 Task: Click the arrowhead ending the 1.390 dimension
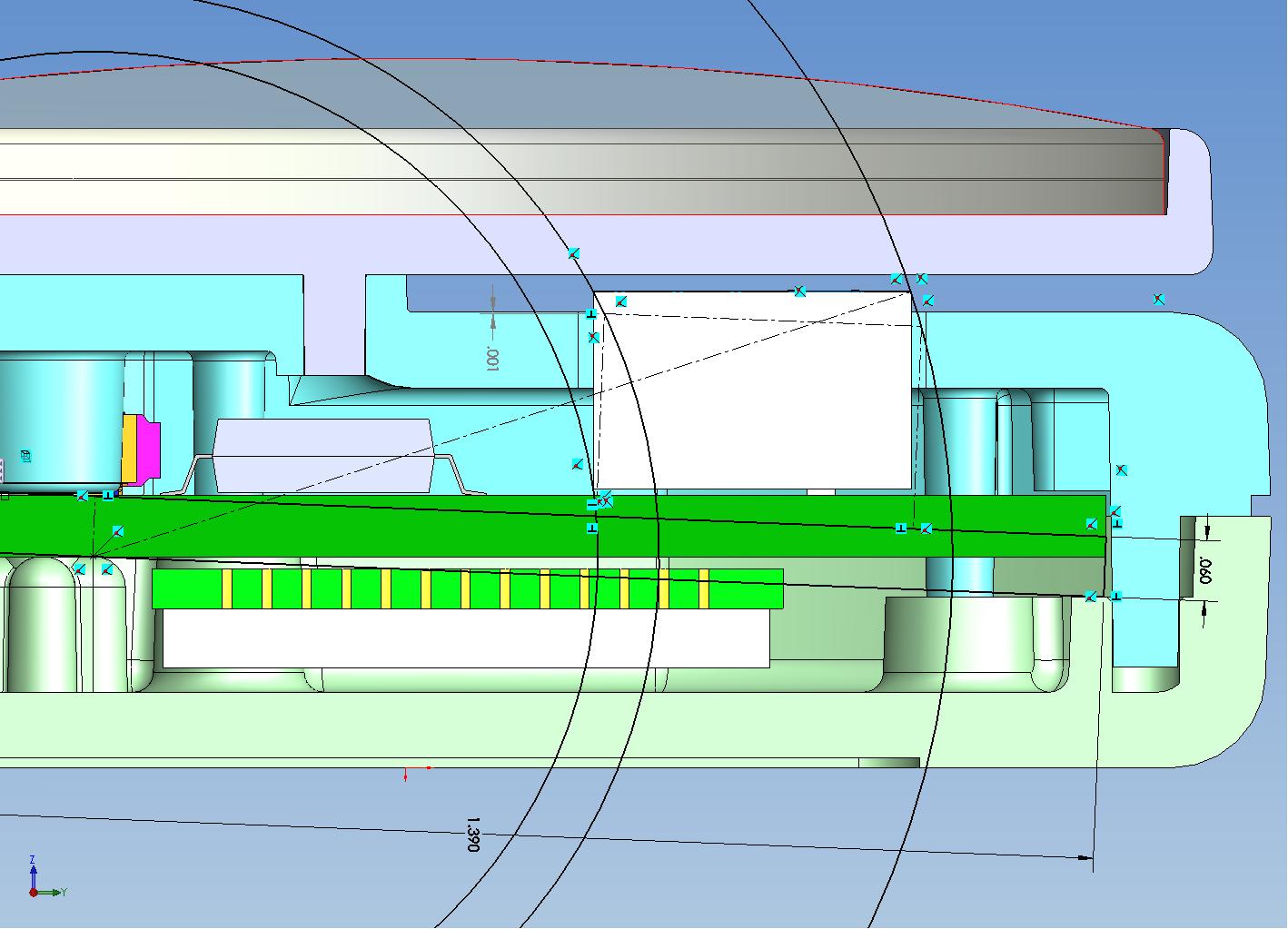(1084, 856)
